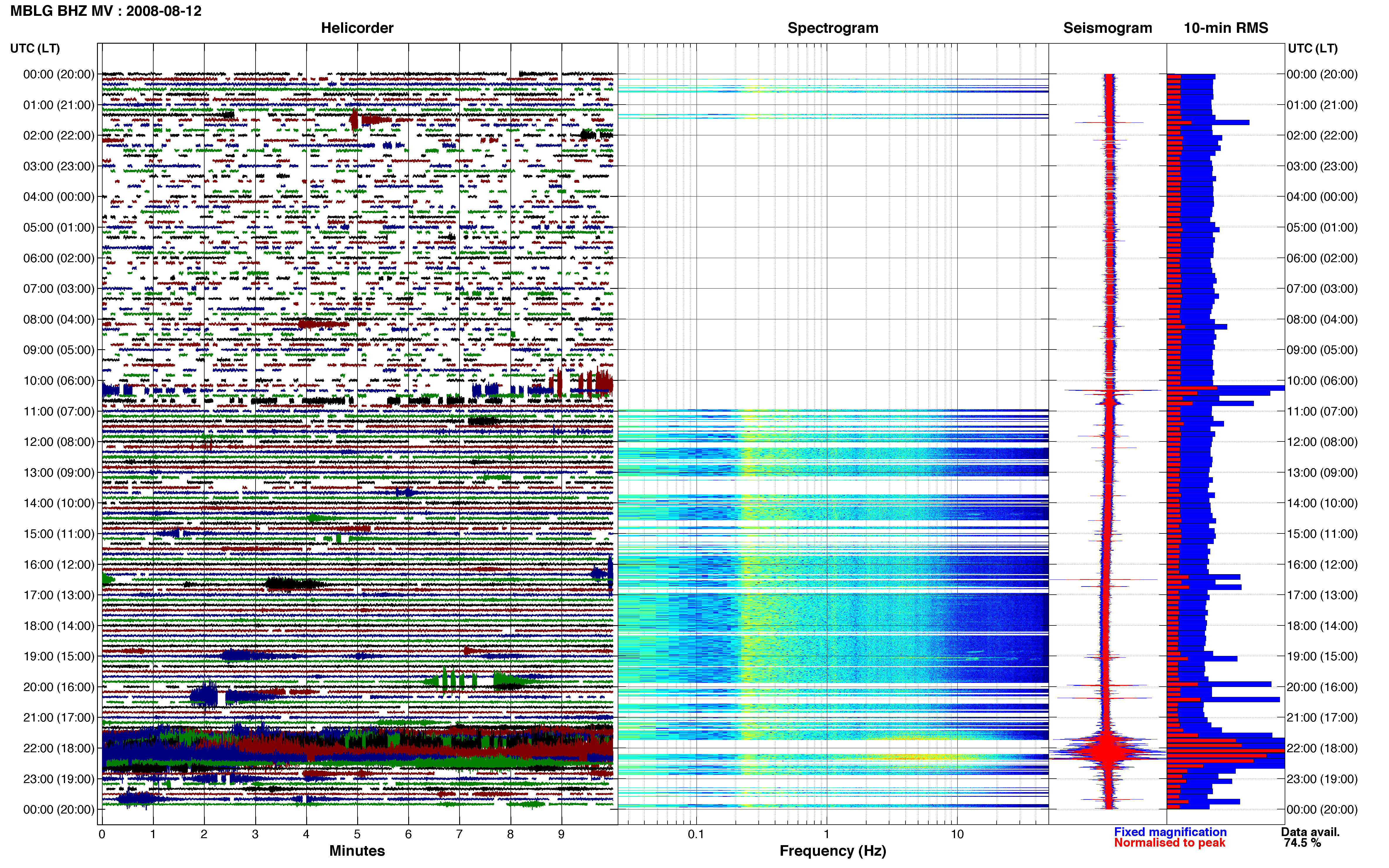
Task: Click the '0' minute tick on Helicorder axis
Action: [102, 834]
